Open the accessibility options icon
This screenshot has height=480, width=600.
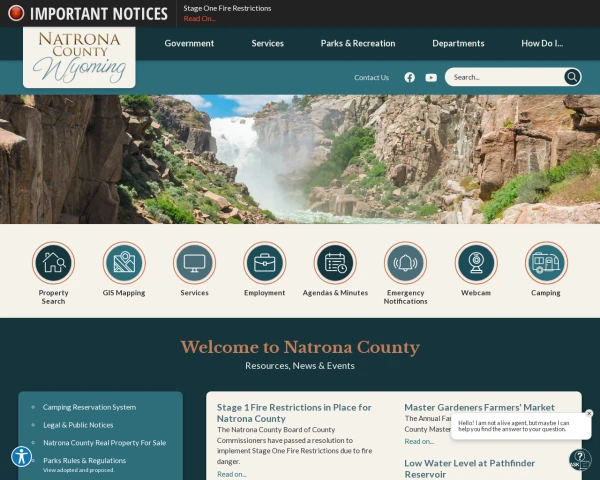point(21,457)
